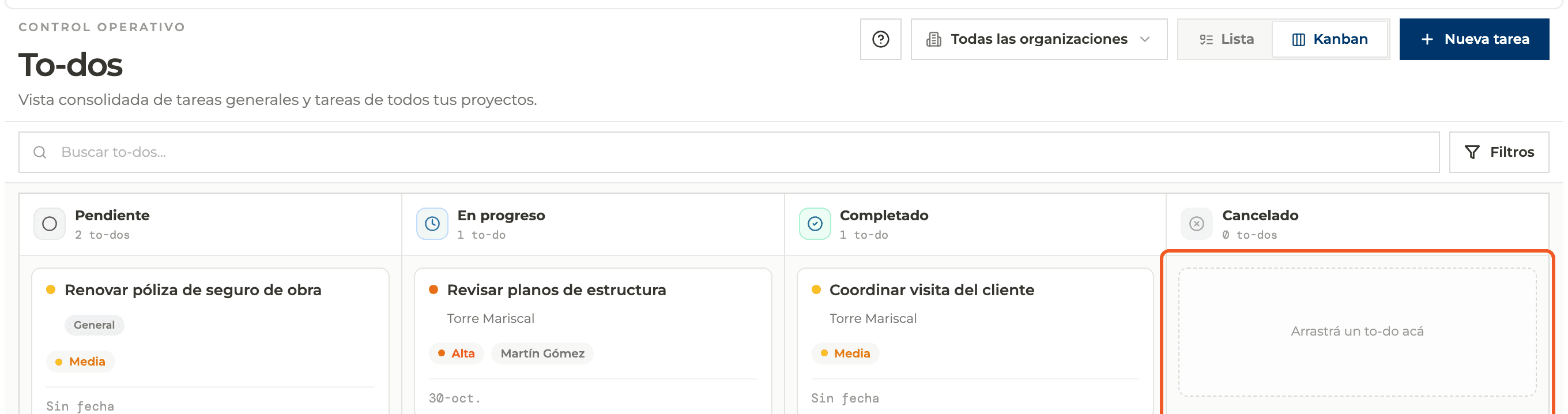Select the Completado column heading
This screenshot has width=1568, height=414.
click(x=884, y=216)
